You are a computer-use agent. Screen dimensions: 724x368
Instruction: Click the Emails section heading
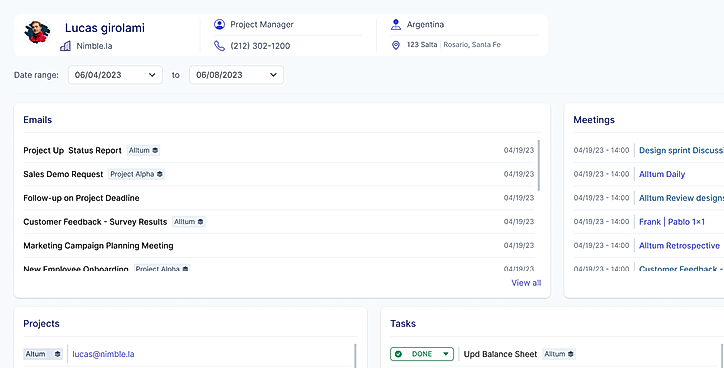(37, 120)
